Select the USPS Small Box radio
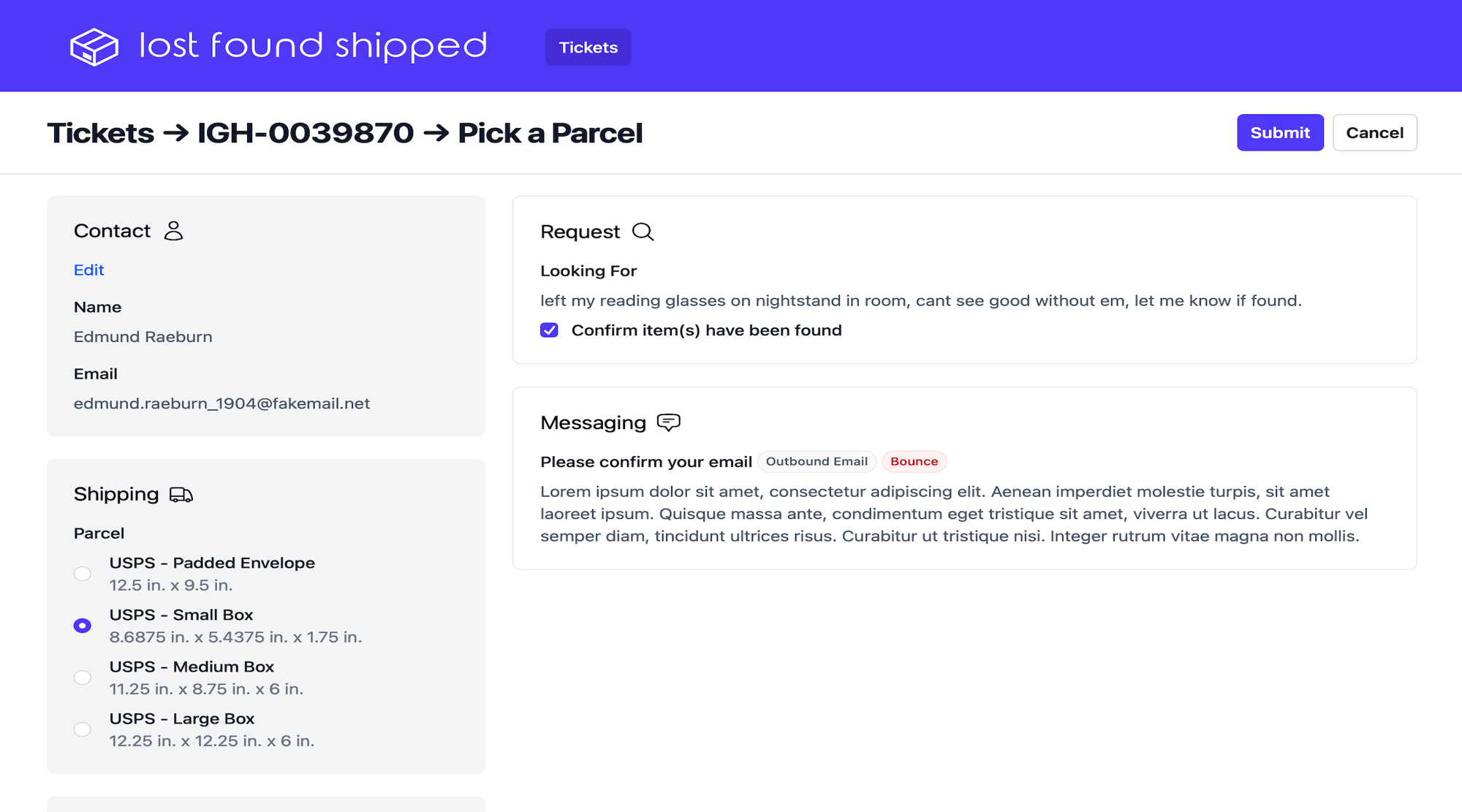The image size is (1462, 812). point(83,626)
